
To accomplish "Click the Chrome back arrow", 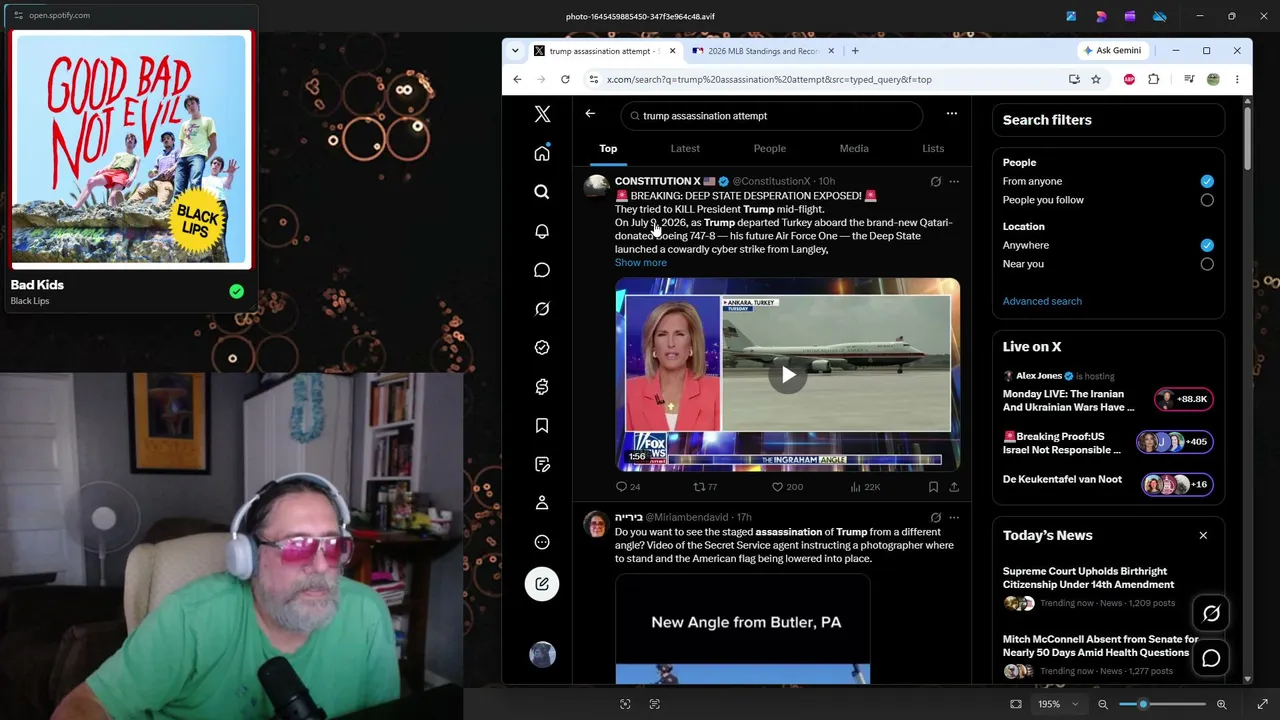I will 517,79.
